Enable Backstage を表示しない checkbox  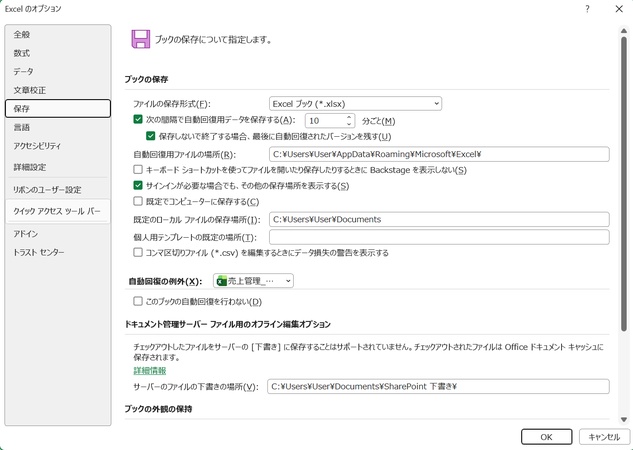[x=138, y=170]
